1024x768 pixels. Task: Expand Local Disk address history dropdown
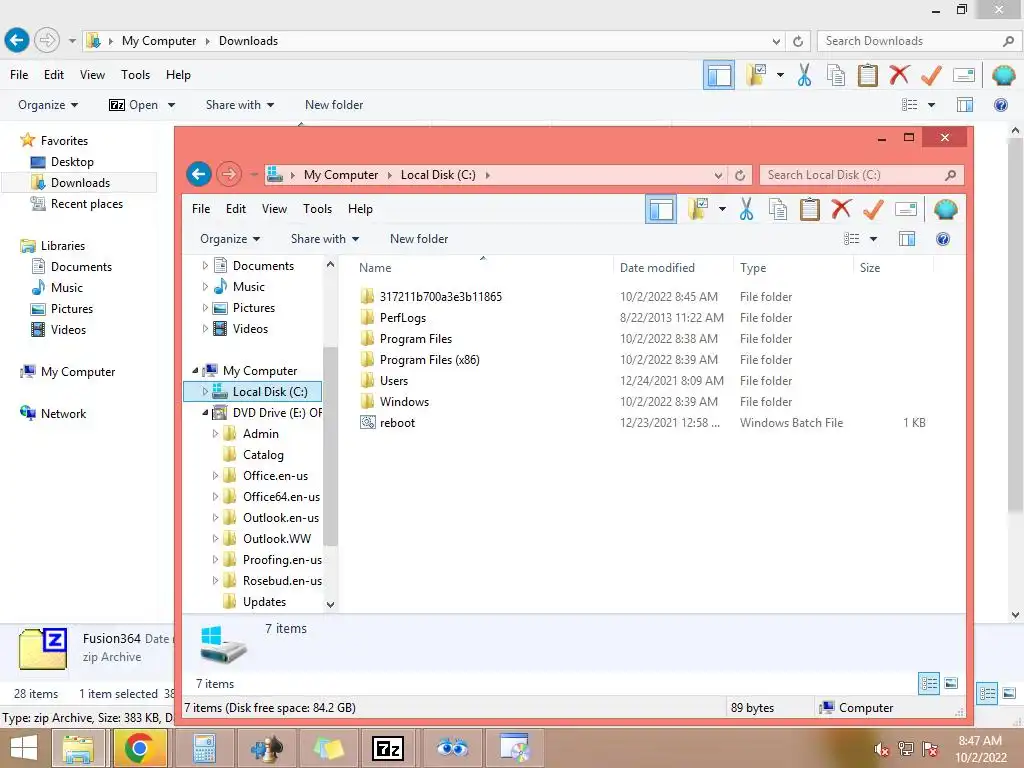click(718, 175)
